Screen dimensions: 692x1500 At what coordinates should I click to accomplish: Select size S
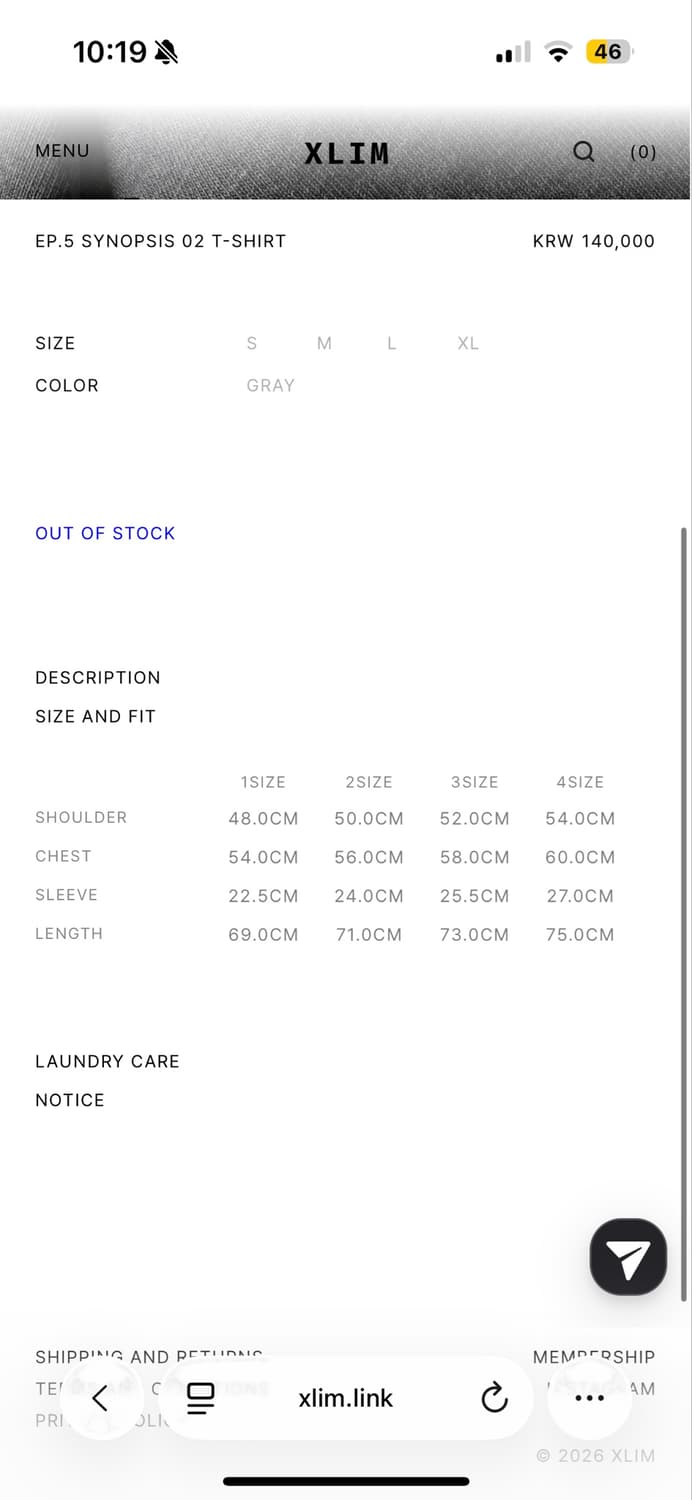[x=252, y=343]
